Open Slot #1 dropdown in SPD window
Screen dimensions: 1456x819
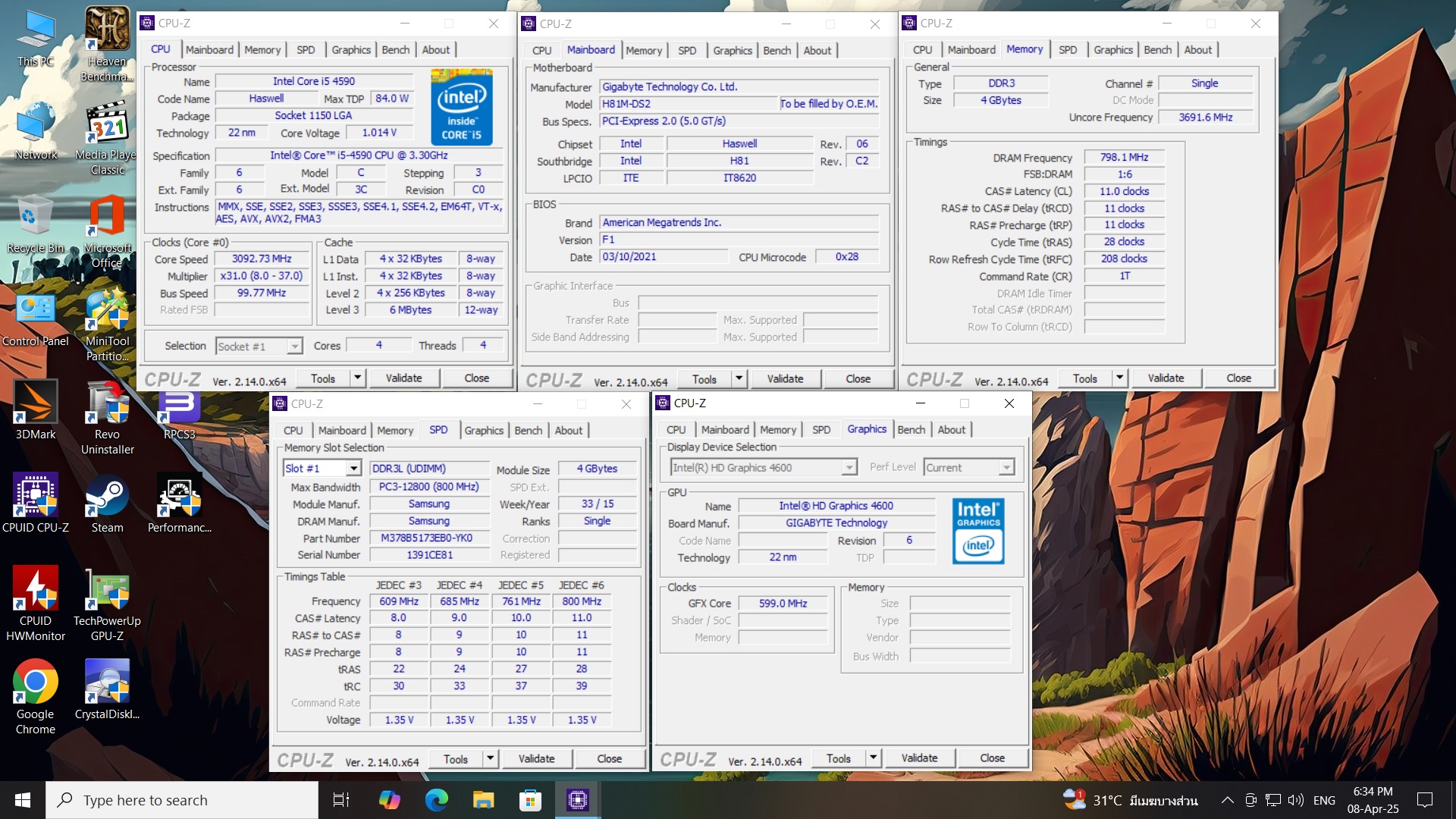coord(322,469)
